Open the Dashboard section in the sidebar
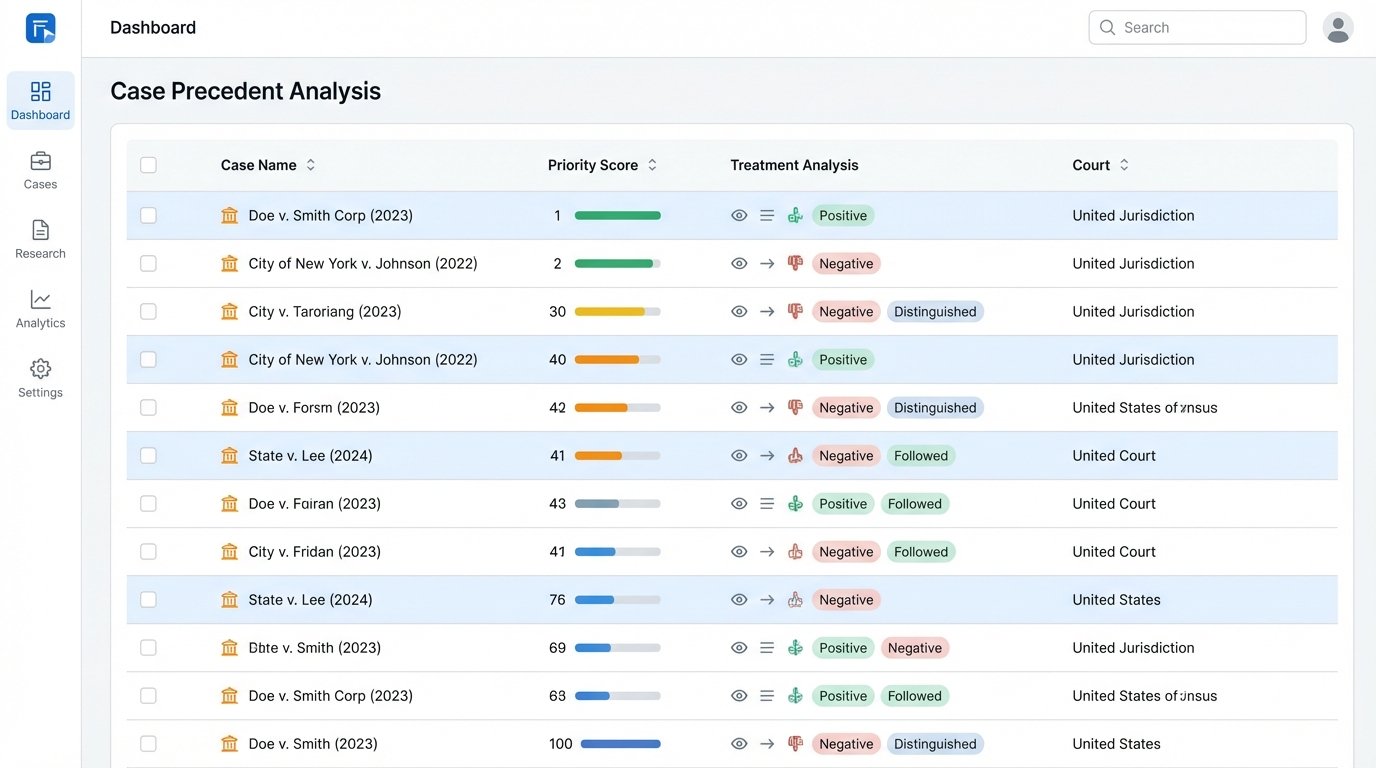The width and height of the screenshot is (1376, 768). click(40, 100)
